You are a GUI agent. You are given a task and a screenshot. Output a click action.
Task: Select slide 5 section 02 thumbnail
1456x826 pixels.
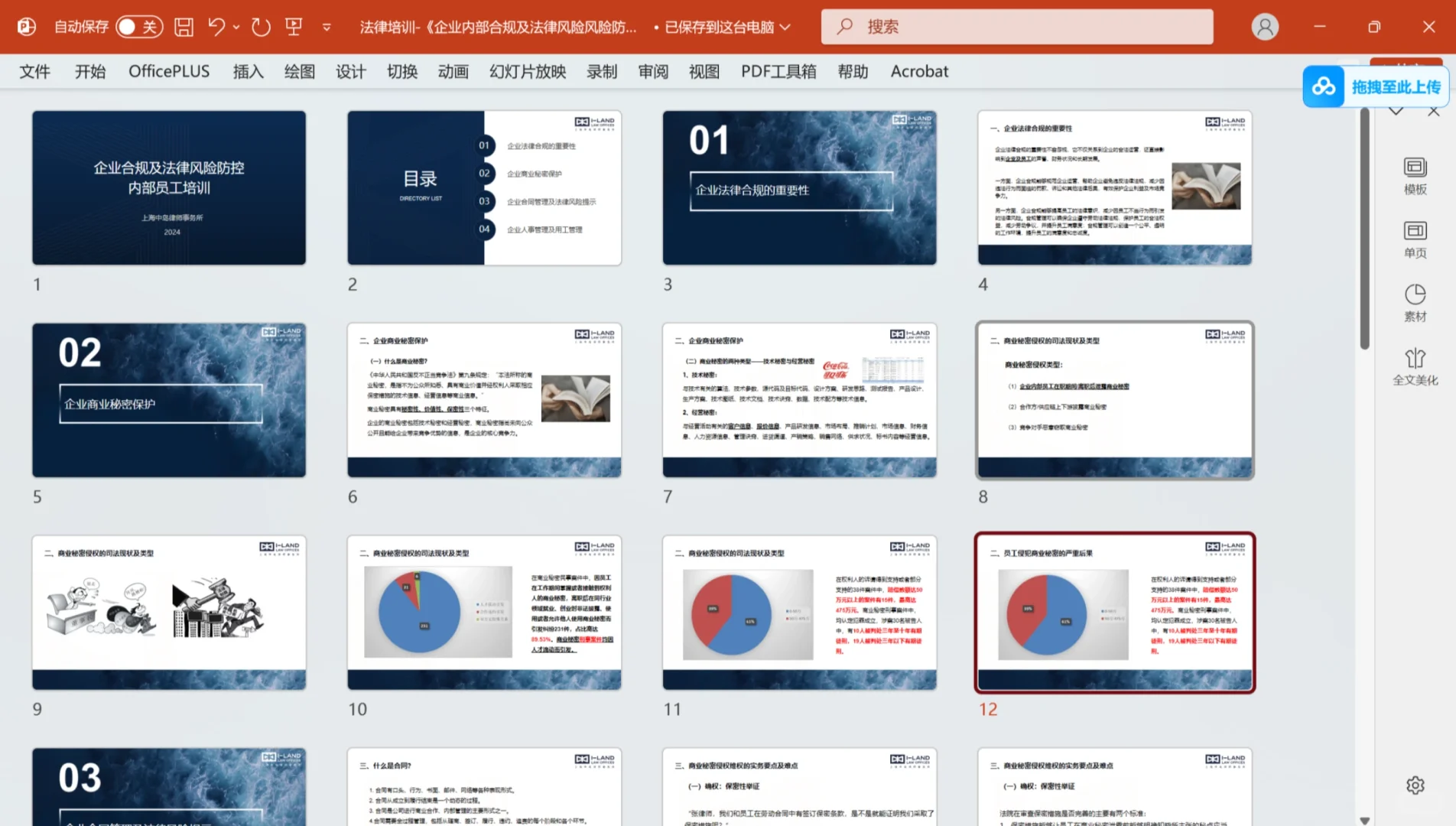click(x=169, y=400)
